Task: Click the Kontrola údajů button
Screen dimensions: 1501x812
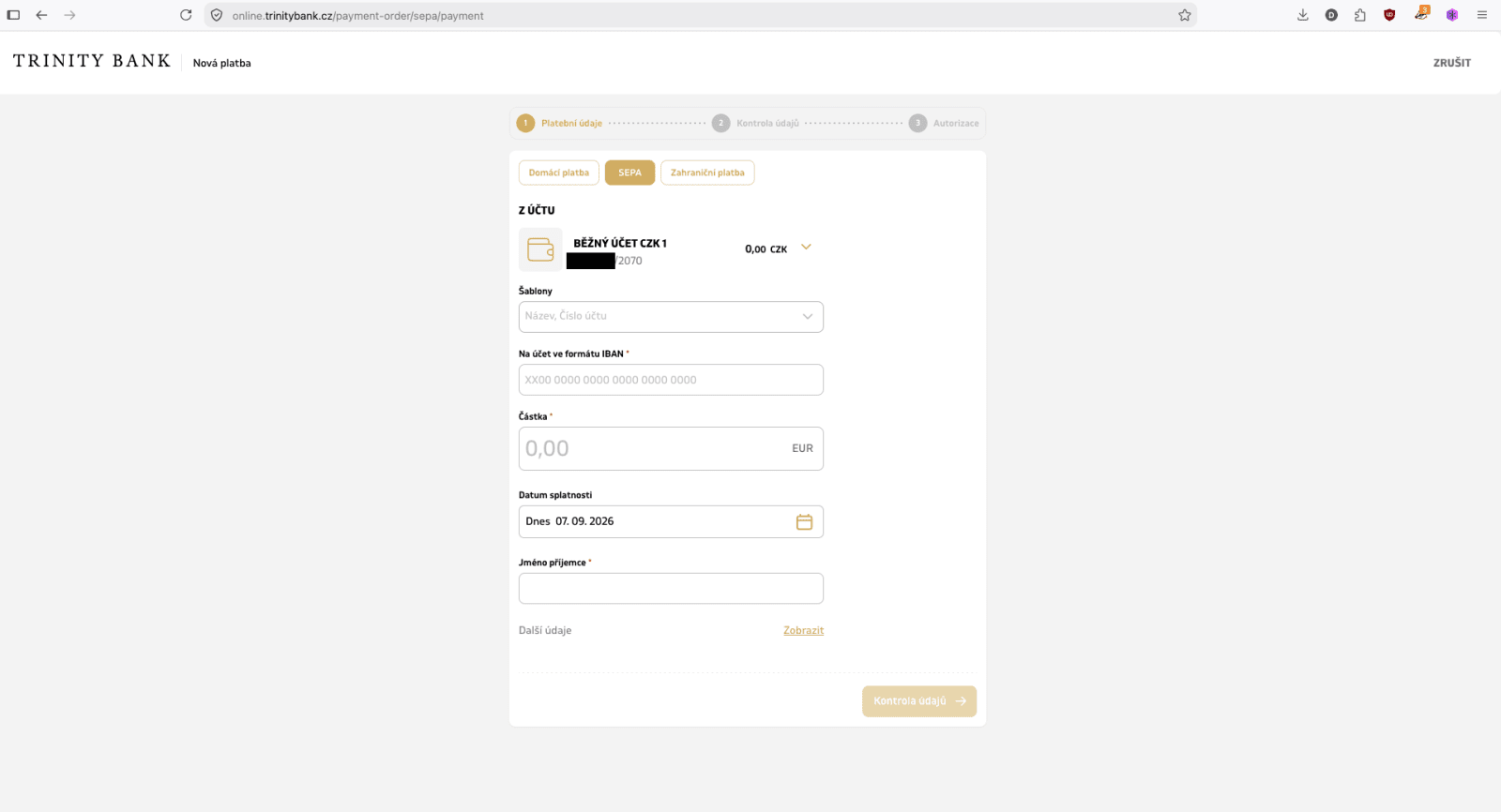Action: pos(919,701)
